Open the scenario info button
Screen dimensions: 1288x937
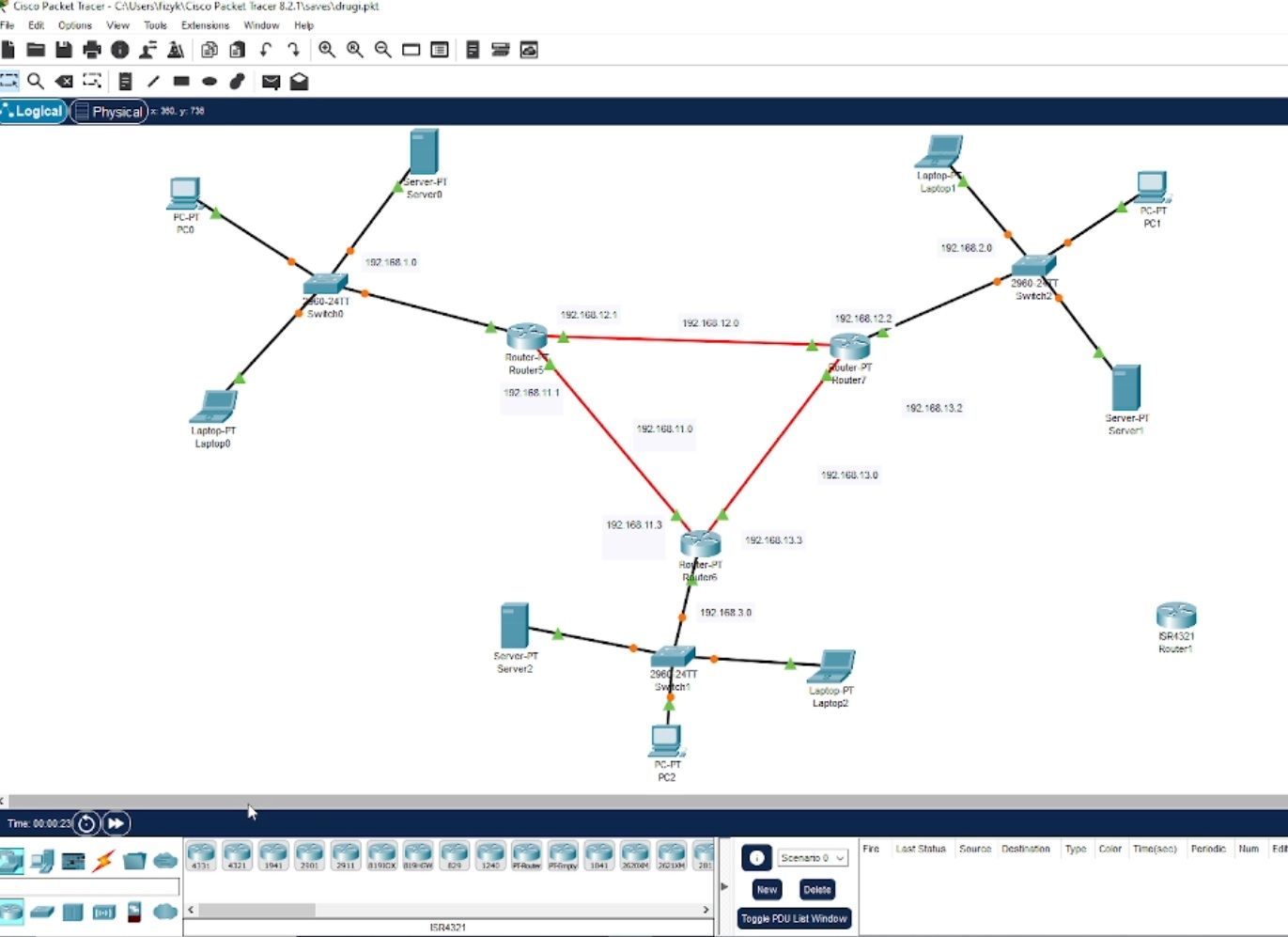756,858
